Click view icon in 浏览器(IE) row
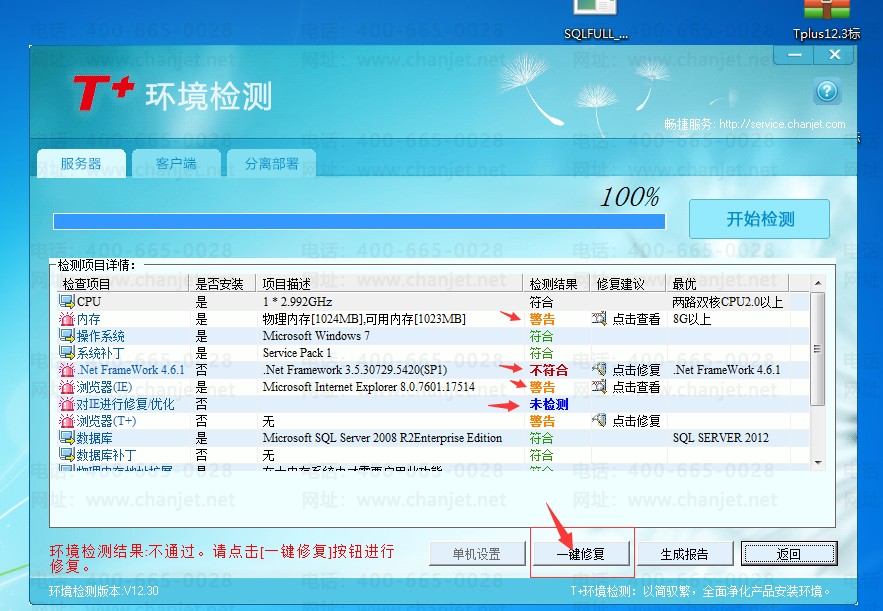 [x=599, y=386]
